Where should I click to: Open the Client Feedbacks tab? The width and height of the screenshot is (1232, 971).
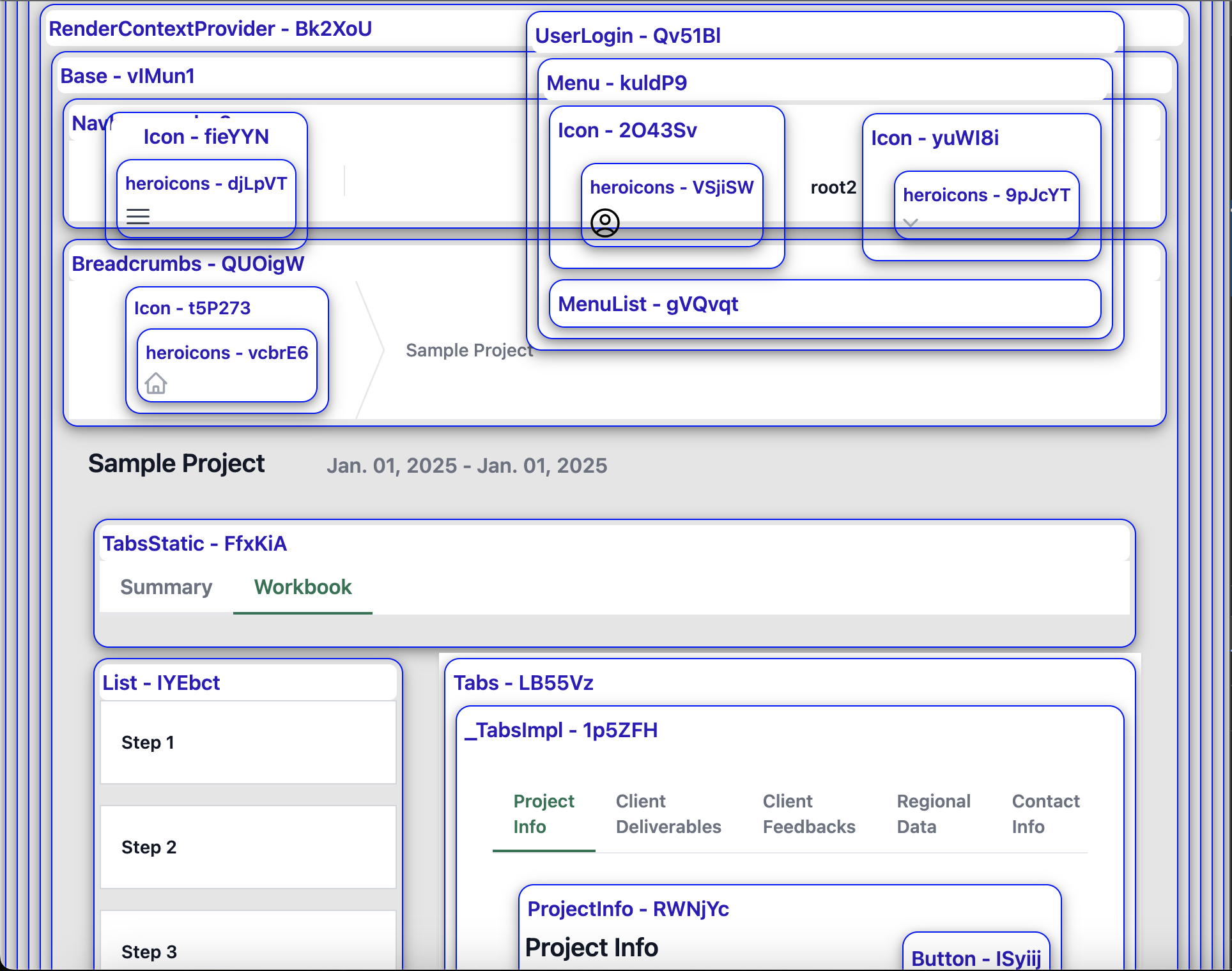point(808,814)
